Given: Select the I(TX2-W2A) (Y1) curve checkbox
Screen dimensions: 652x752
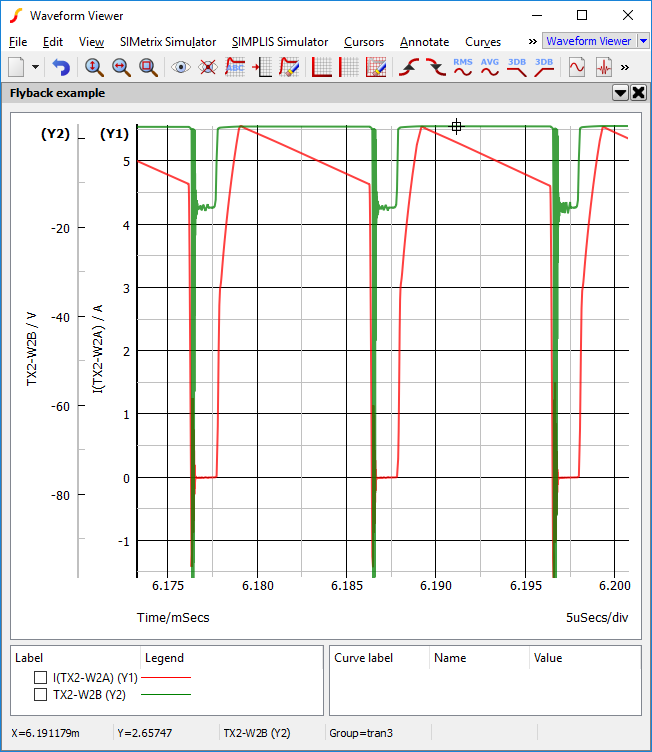Looking at the screenshot, I should [41, 677].
